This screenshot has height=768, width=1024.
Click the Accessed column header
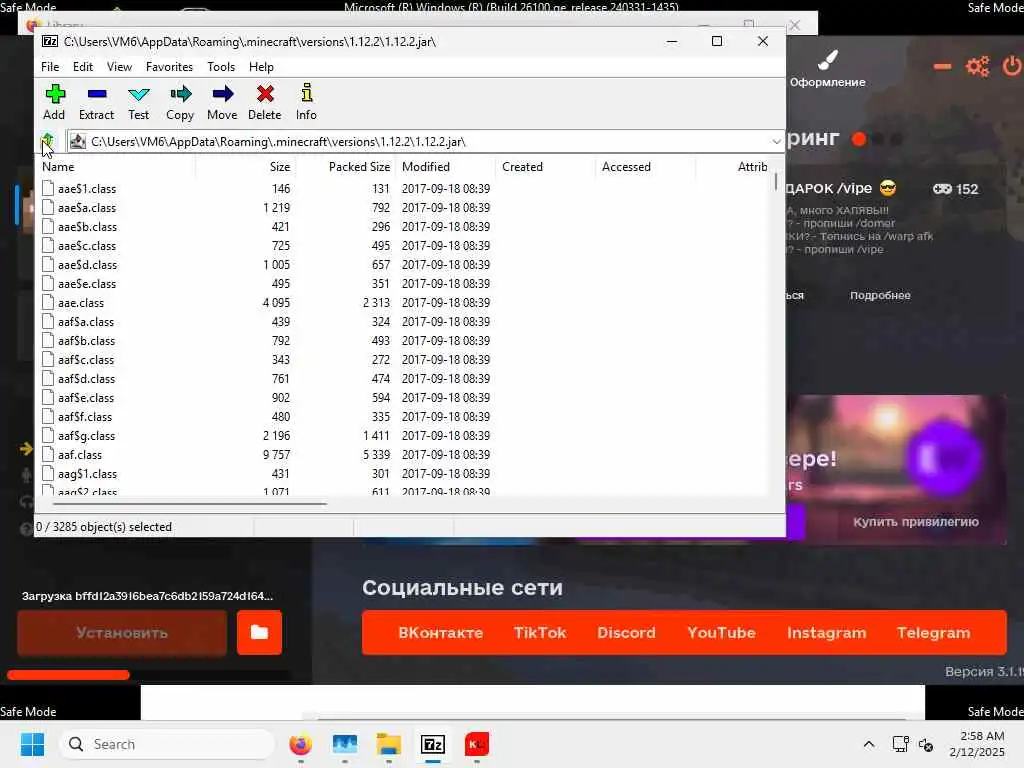click(x=645, y=167)
